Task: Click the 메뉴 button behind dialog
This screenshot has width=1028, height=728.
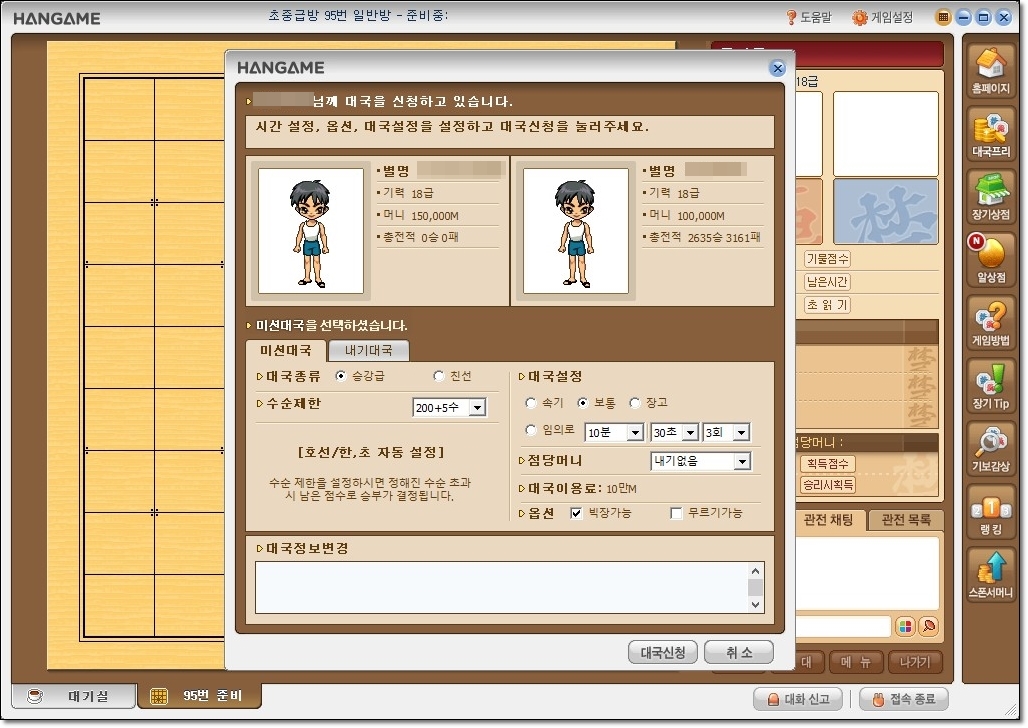Action: pyautogui.click(x=856, y=662)
